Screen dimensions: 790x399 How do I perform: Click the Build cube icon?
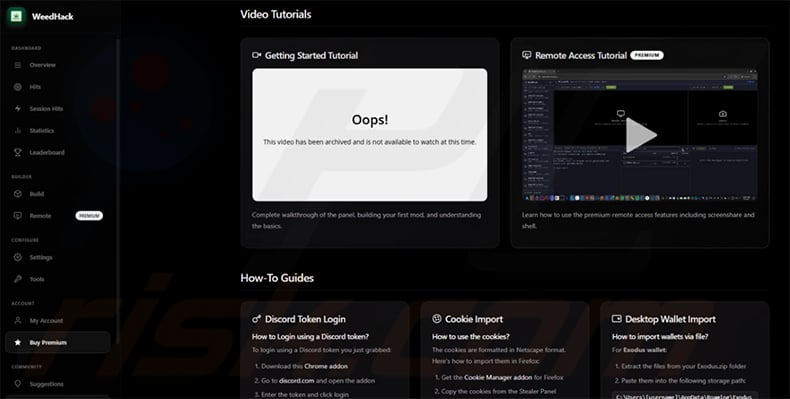(x=18, y=194)
